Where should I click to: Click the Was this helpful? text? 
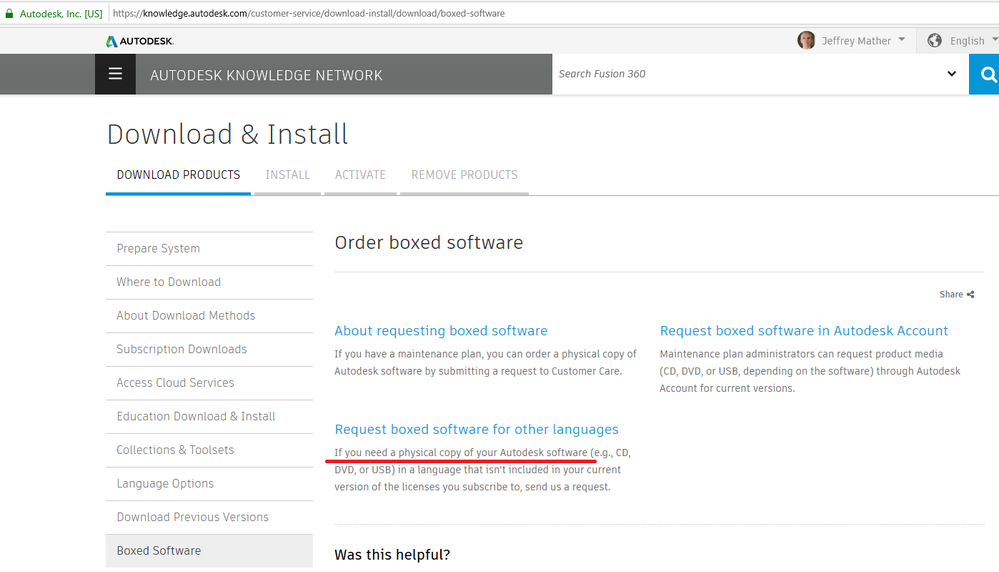tap(392, 555)
